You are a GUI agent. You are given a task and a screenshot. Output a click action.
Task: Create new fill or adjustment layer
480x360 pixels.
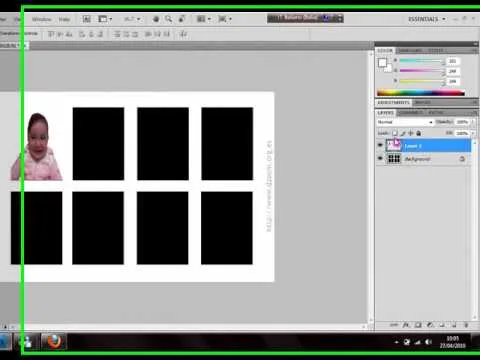click(x=430, y=325)
